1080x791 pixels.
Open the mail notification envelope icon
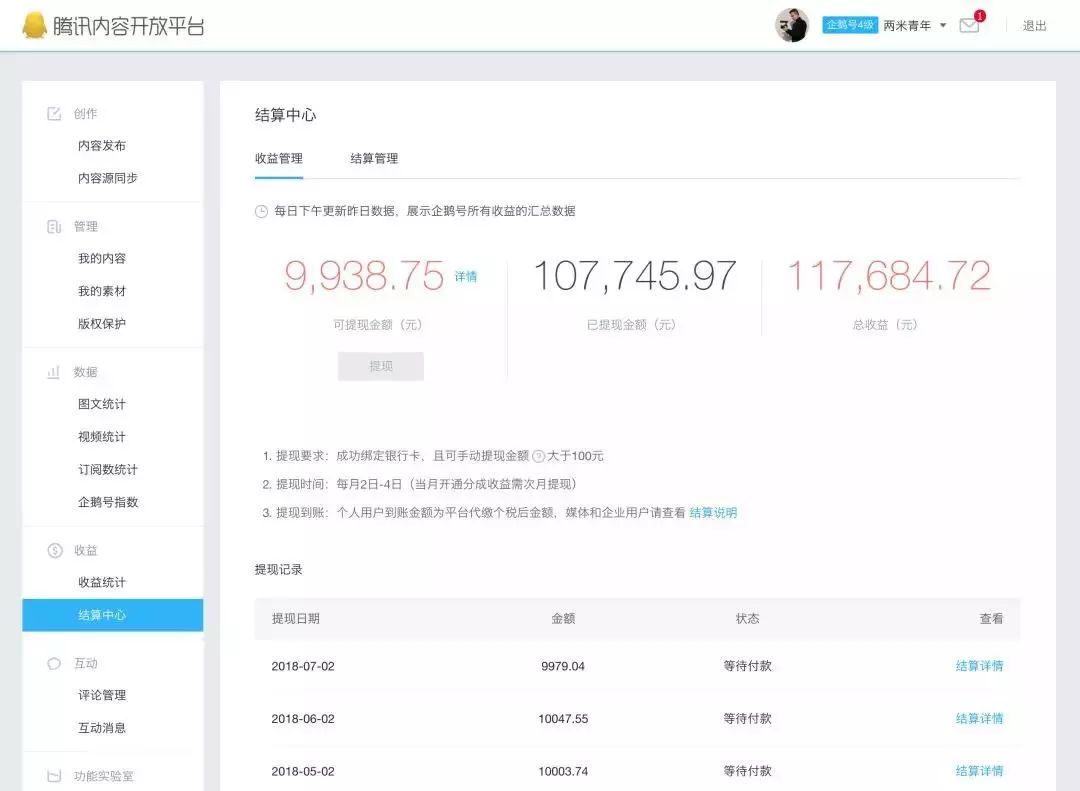pos(969,25)
